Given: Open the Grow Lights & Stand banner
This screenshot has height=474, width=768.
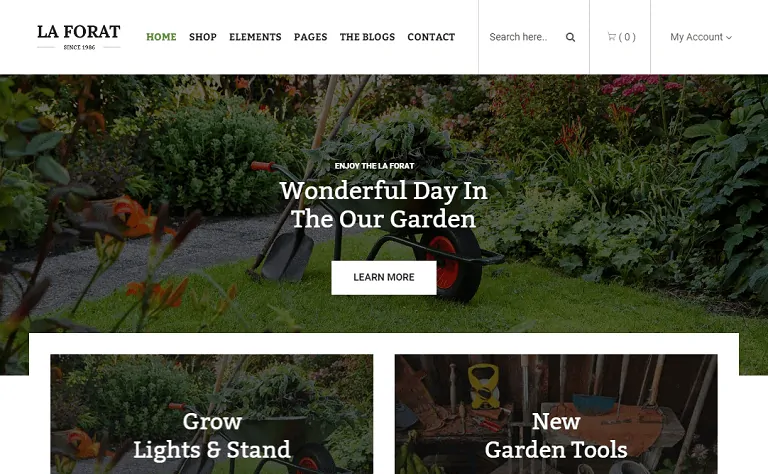Looking at the screenshot, I should 212,414.
